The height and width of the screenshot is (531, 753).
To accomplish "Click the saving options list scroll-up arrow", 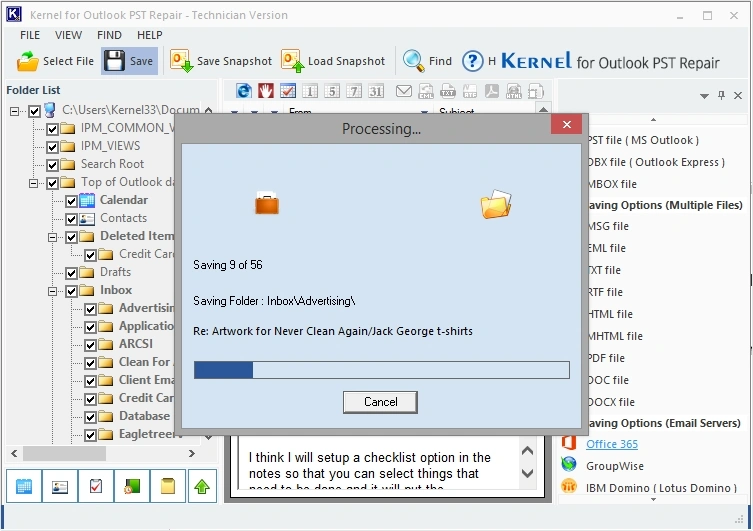I will pyautogui.click(x=653, y=119).
